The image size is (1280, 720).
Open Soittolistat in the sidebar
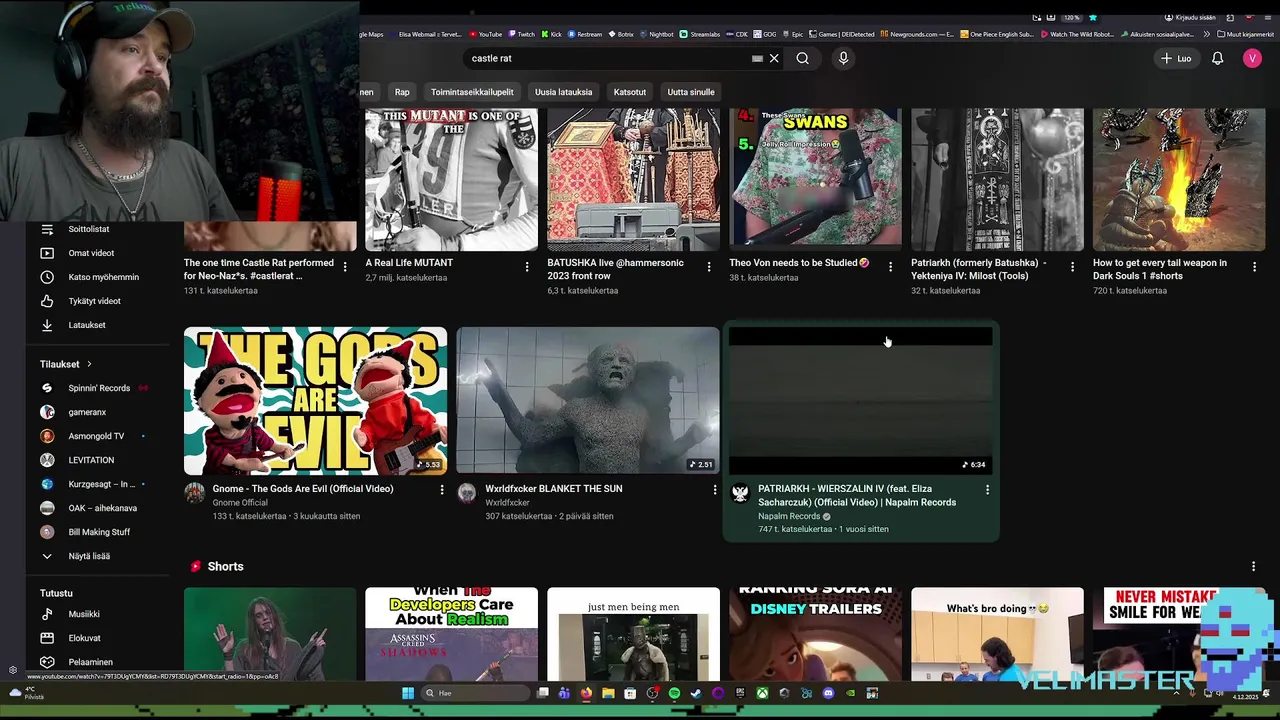pos(89,229)
